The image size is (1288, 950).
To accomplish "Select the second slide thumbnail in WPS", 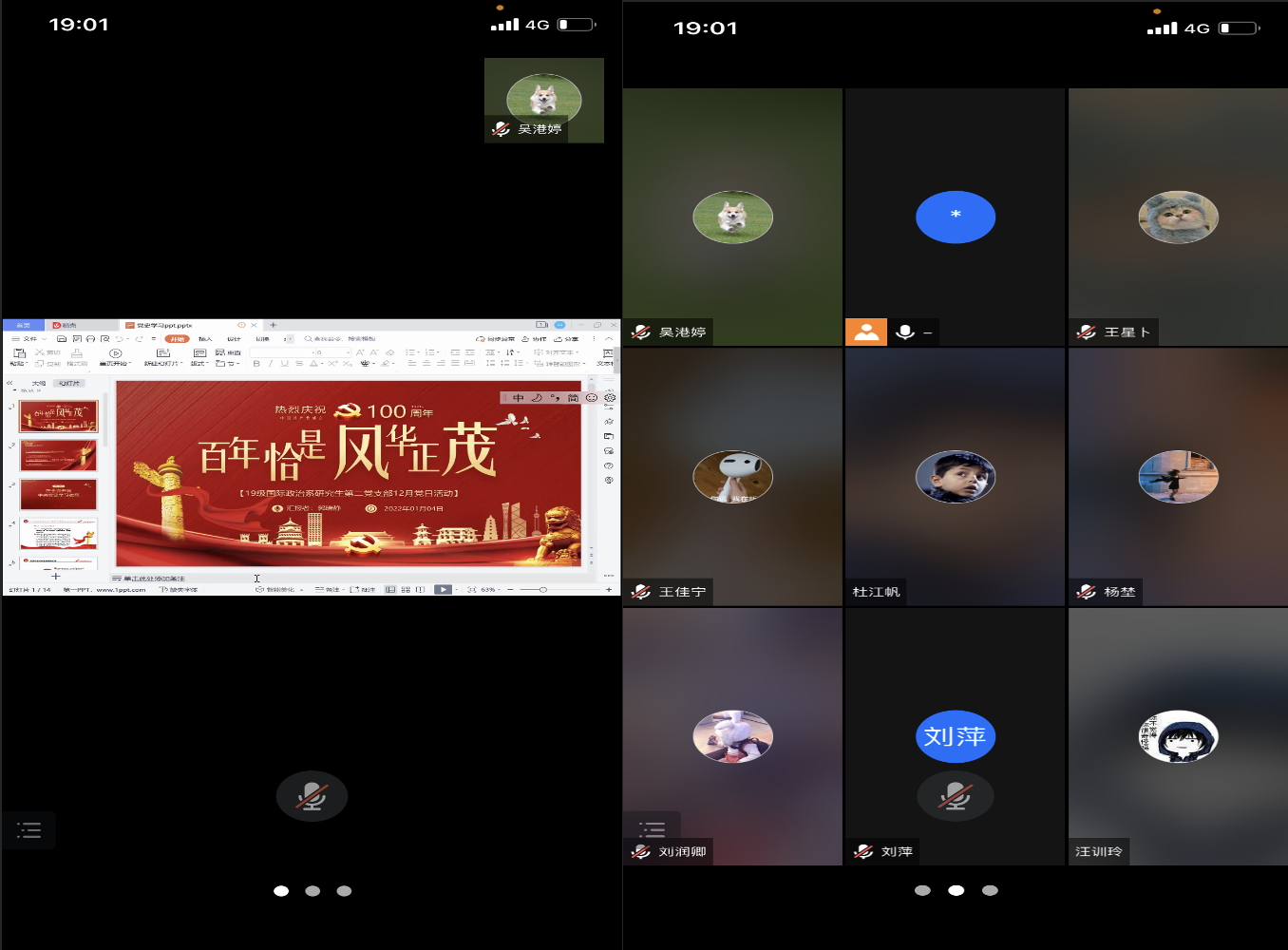I will pyautogui.click(x=59, y=455).
